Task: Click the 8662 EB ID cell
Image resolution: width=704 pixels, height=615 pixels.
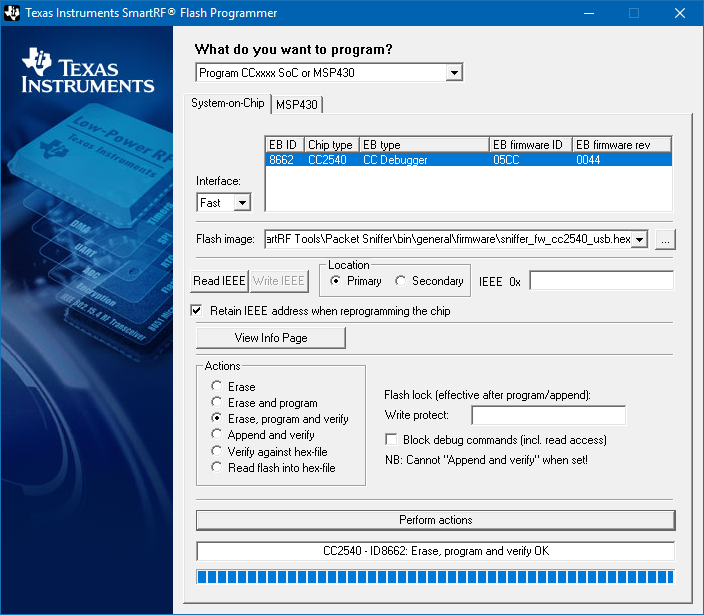Action: (281, 160)
